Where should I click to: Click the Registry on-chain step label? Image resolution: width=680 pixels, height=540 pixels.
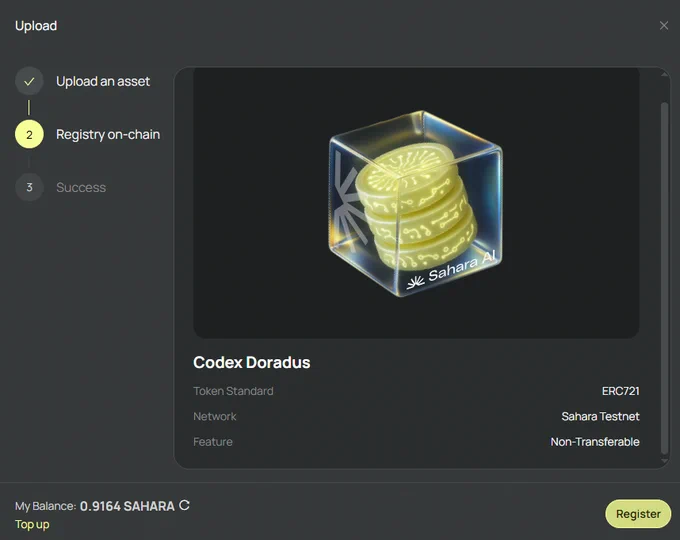(x=108, y=134)
